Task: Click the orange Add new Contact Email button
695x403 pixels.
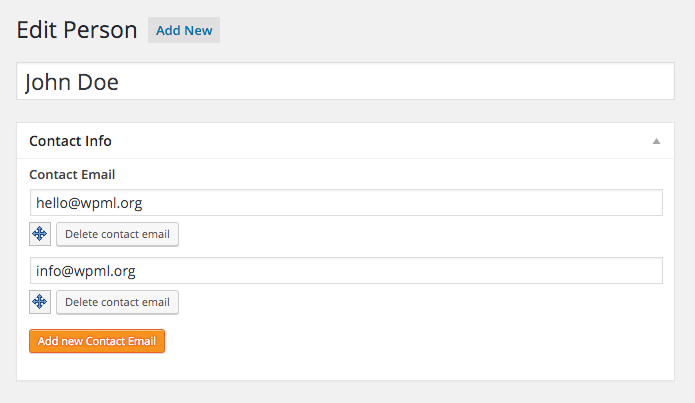Action: (97, 341)
